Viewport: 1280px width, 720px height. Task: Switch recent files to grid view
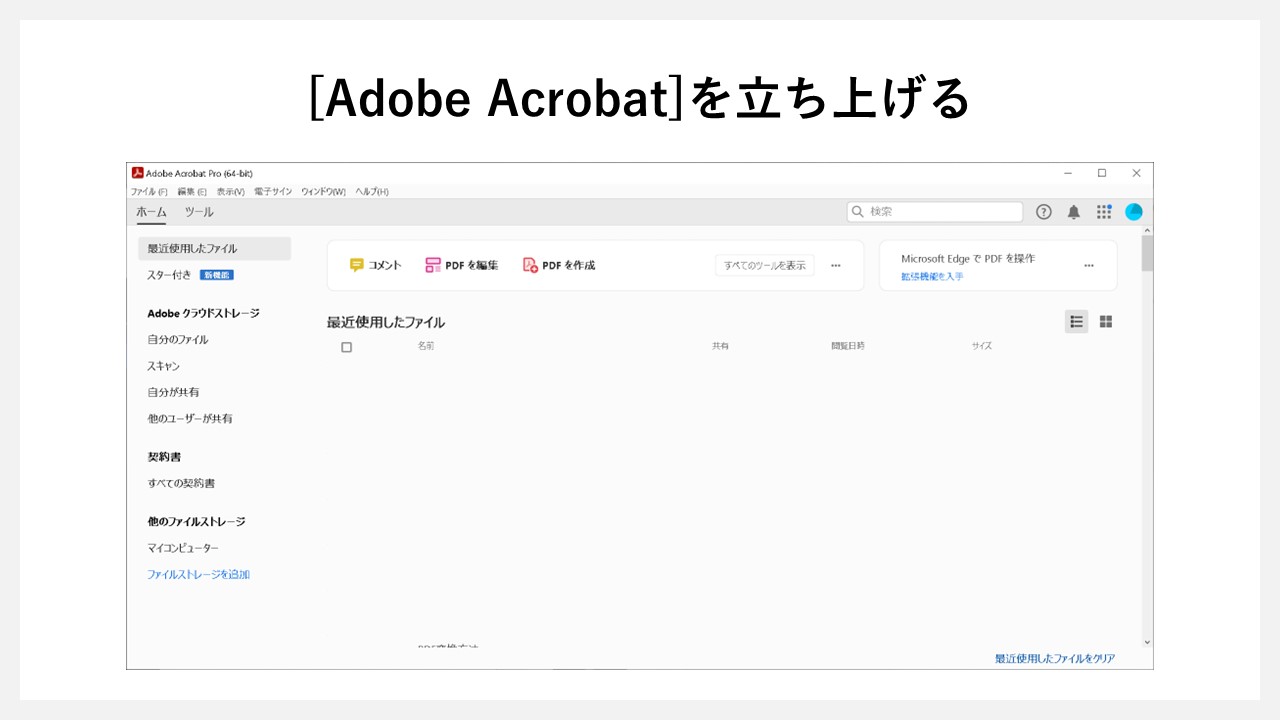1104,321
